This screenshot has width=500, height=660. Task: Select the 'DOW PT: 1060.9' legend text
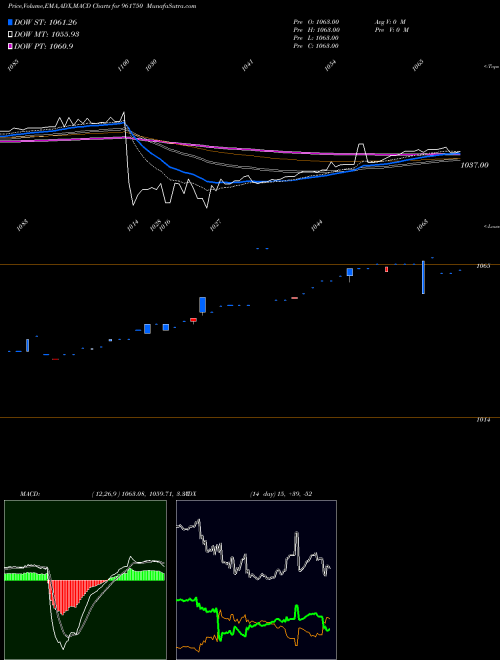coord(44,46)
